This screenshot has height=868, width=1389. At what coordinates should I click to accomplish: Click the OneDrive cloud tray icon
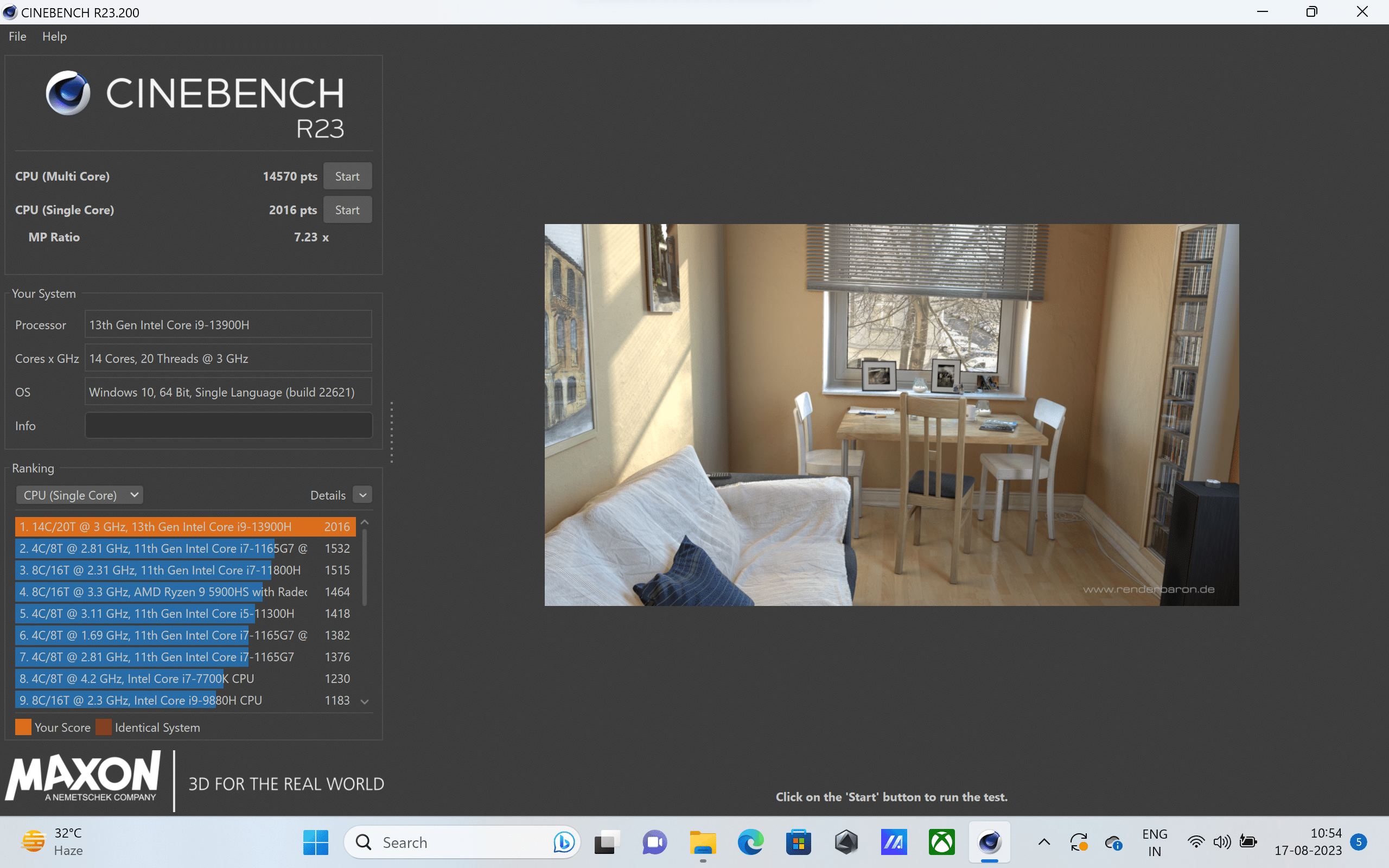[1114, 842]
